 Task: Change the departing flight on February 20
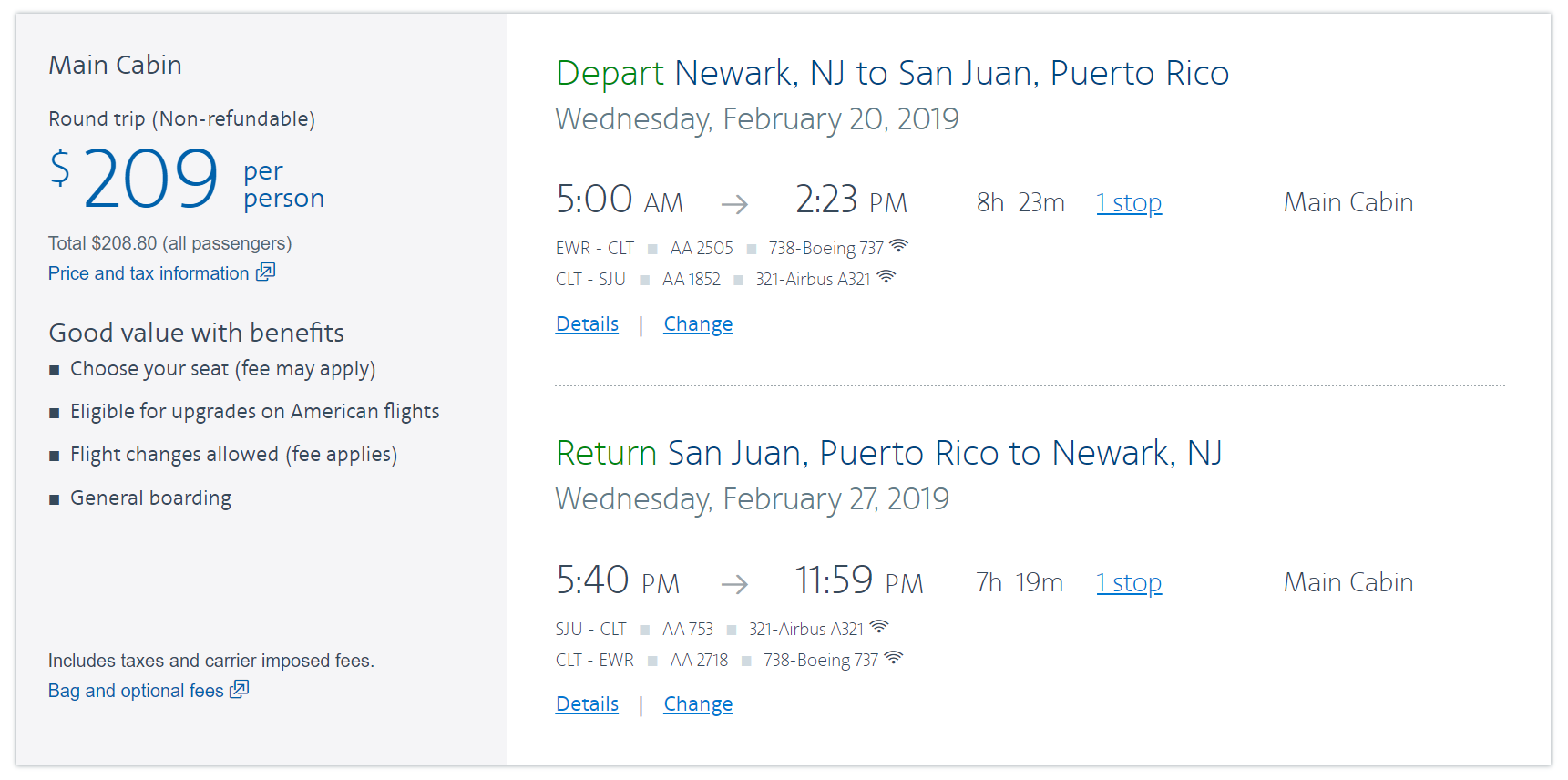pos(698,324)
